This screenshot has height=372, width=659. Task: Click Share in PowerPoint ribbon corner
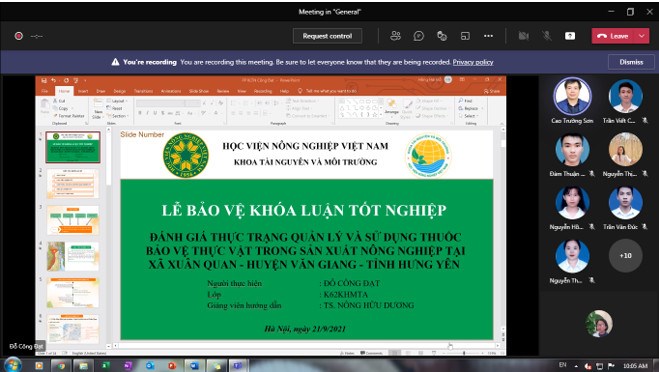click(x=492, y=91)
